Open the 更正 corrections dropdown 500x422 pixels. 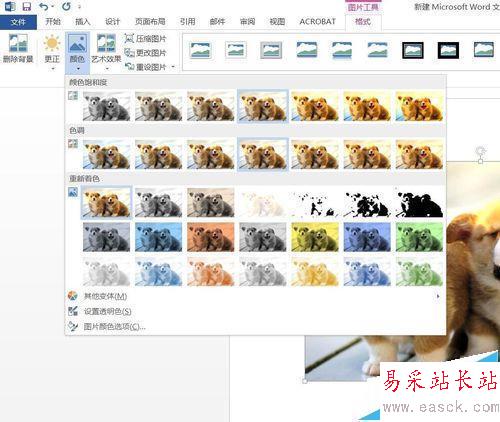tap(52, 52)
